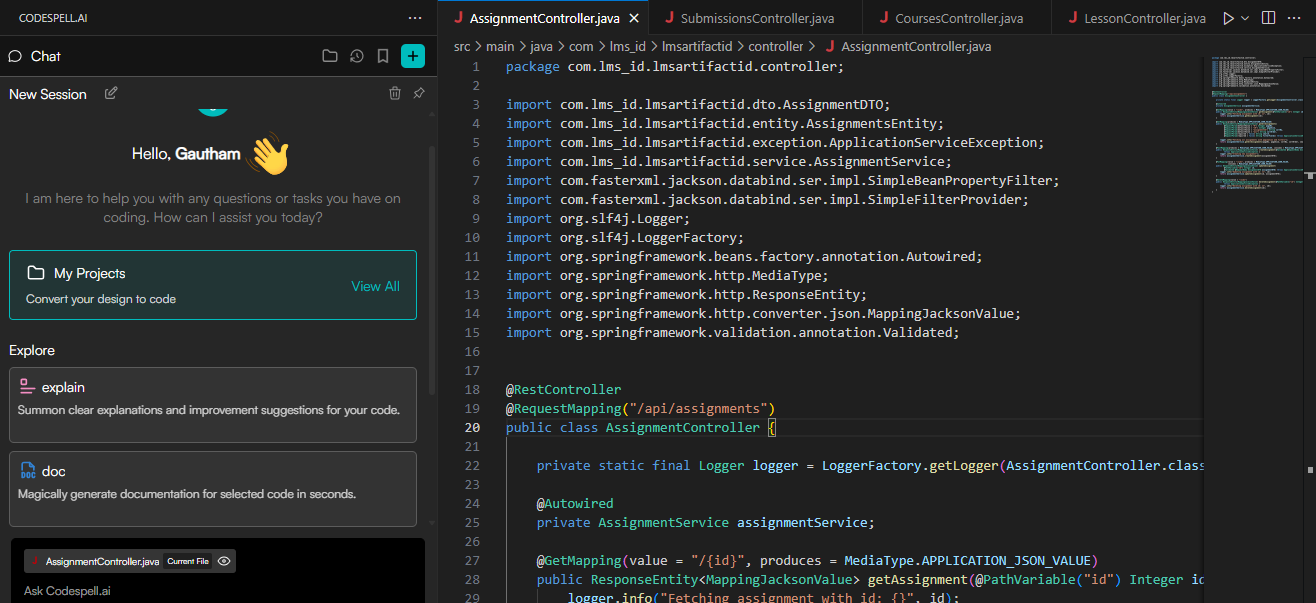
Task: Click line number 27 in gutter
Action: (x=473, y=560)
